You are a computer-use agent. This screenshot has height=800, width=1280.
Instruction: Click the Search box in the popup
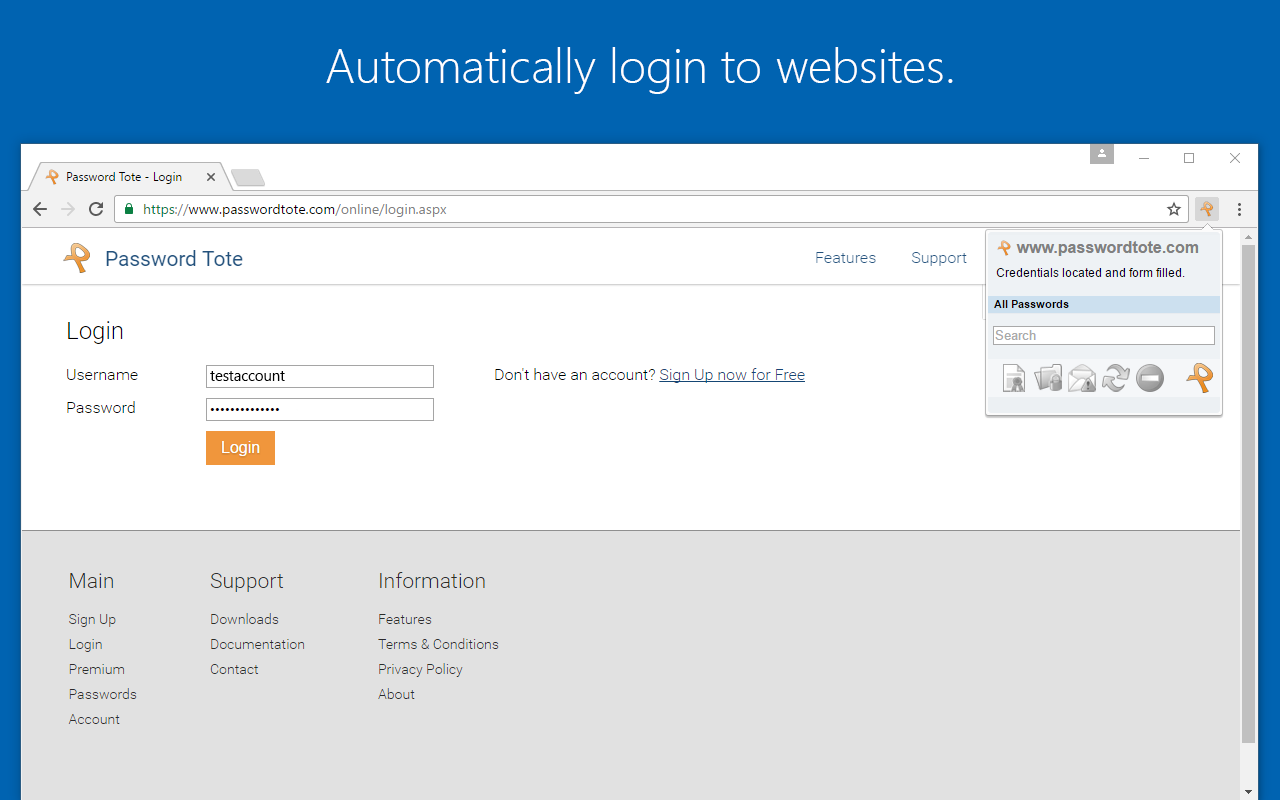click(1104, 336)
